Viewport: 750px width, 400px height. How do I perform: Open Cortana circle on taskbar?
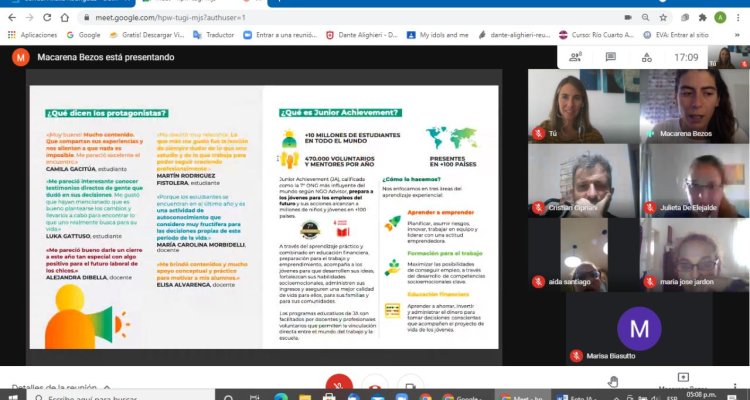229,397
